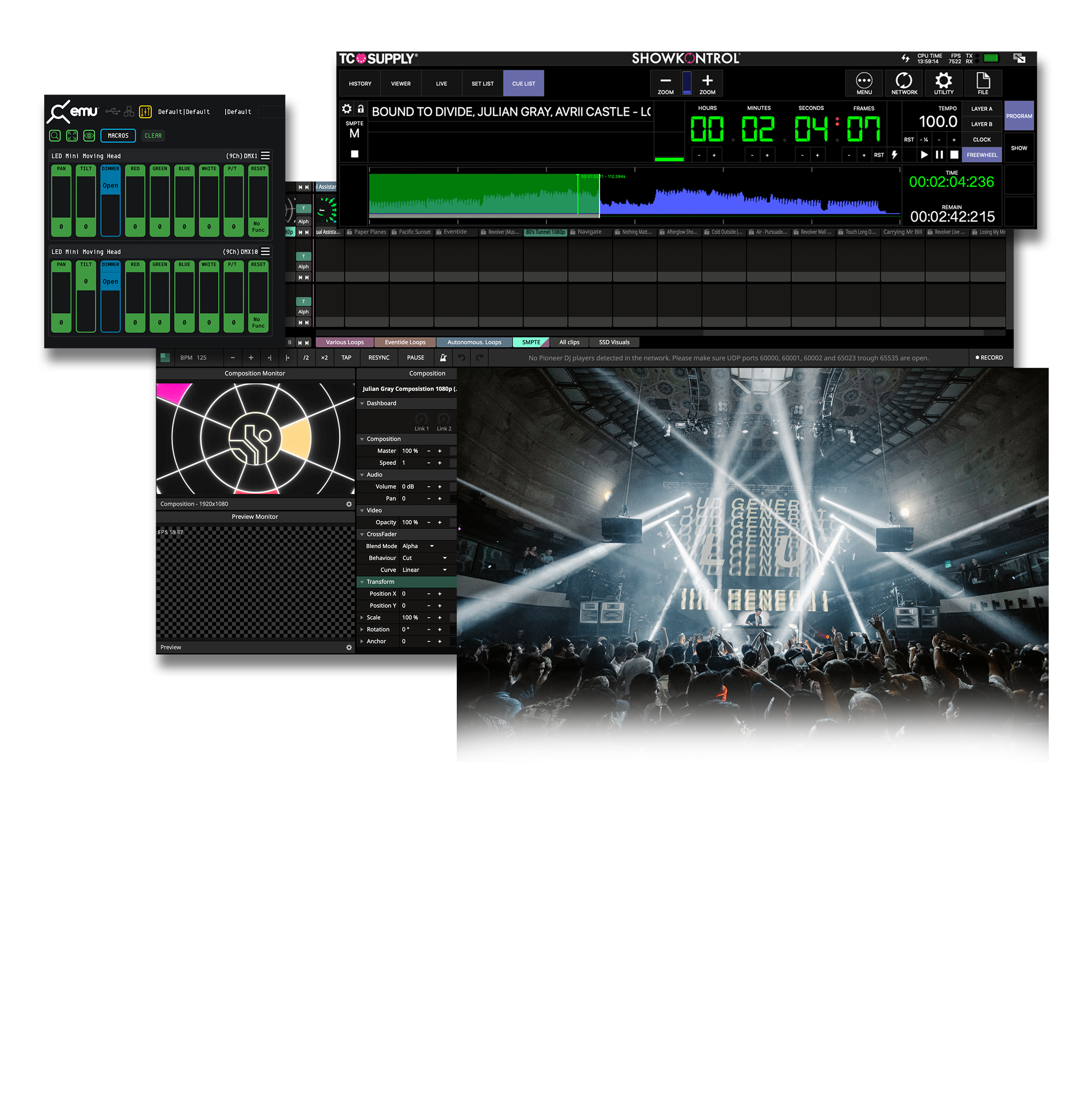Open the ShowKontrol Network icon
Image resolution: width=1092 pixels, height=1097 pixels.
point(904,83)
